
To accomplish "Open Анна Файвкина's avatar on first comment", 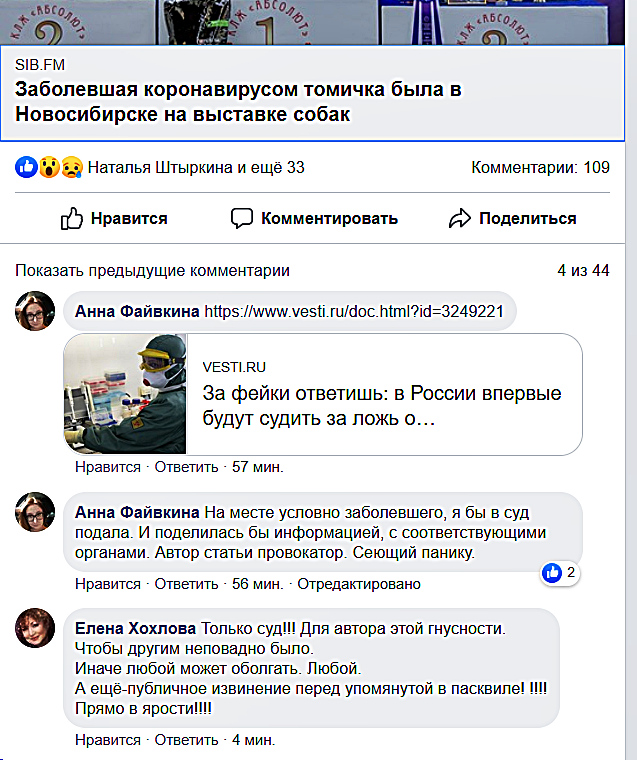I will click(35, 312).
